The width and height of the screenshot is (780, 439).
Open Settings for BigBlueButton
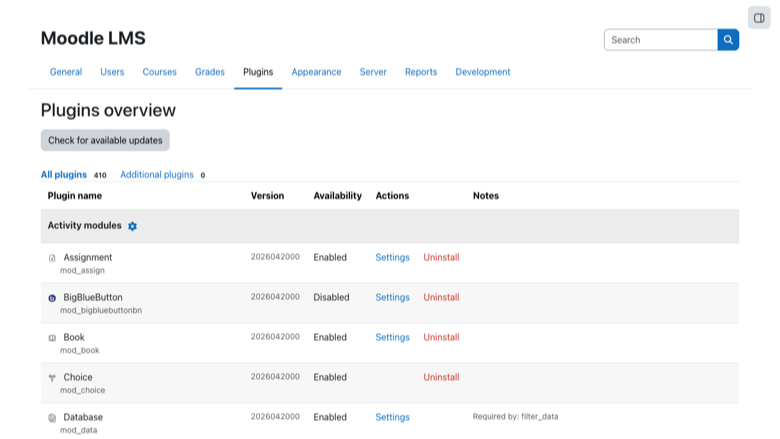coord(392,297)
